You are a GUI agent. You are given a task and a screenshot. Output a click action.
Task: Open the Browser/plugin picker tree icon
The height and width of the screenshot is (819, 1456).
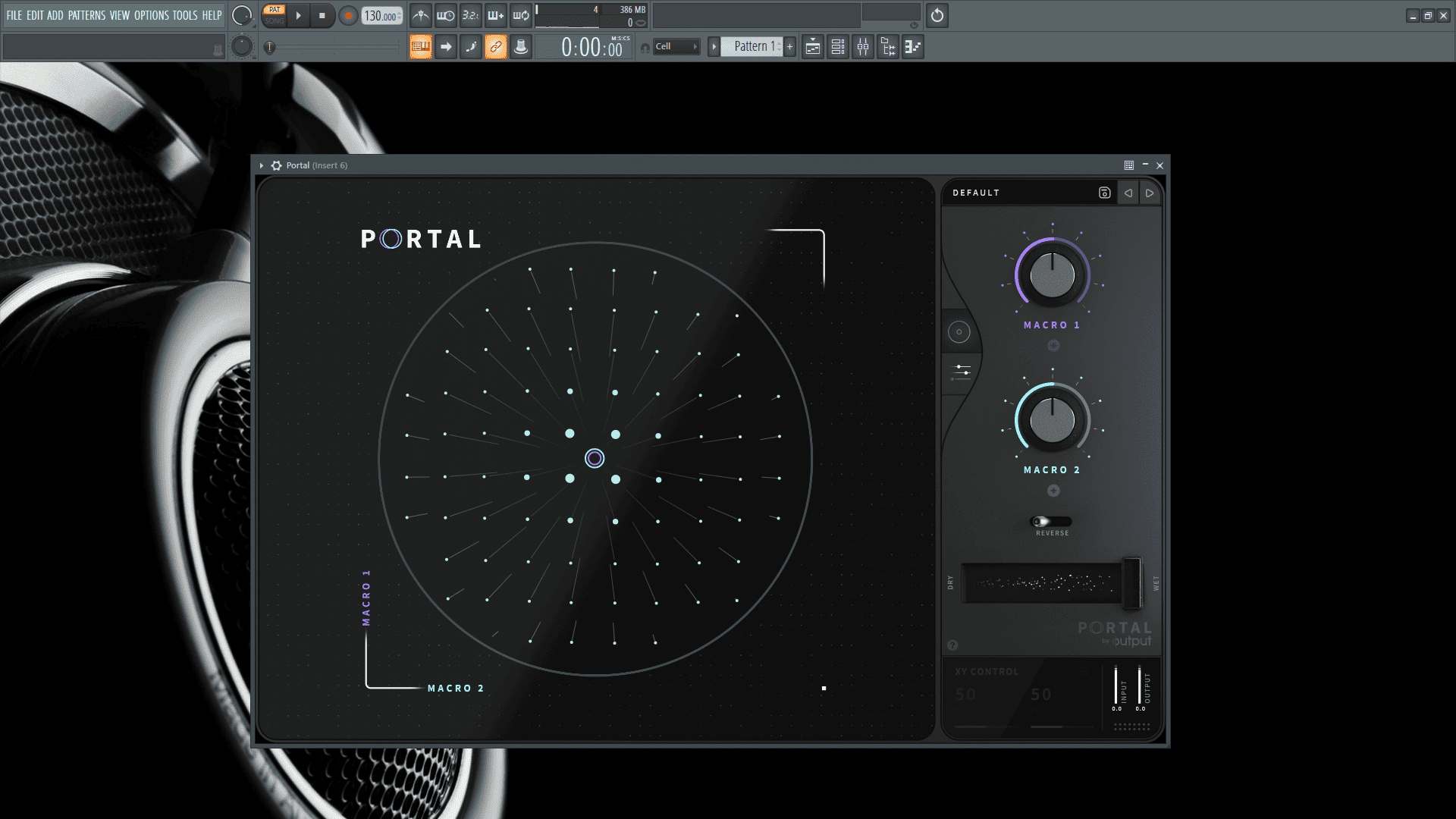click(888, 47)
